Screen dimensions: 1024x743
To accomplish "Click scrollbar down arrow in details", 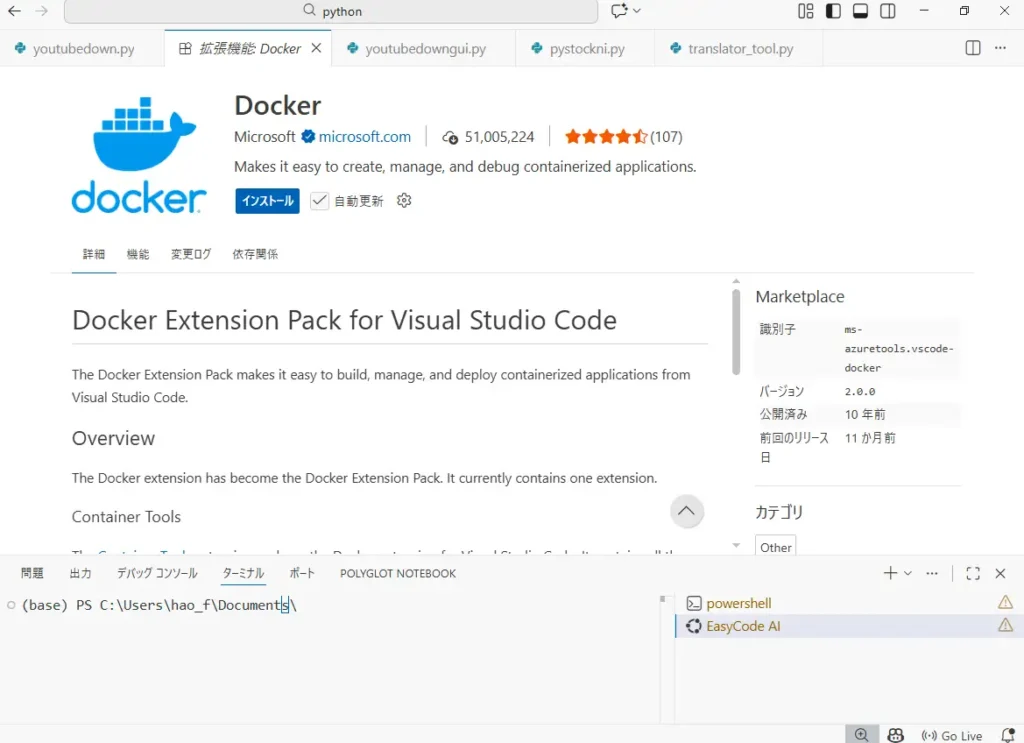I will (736, 545).
